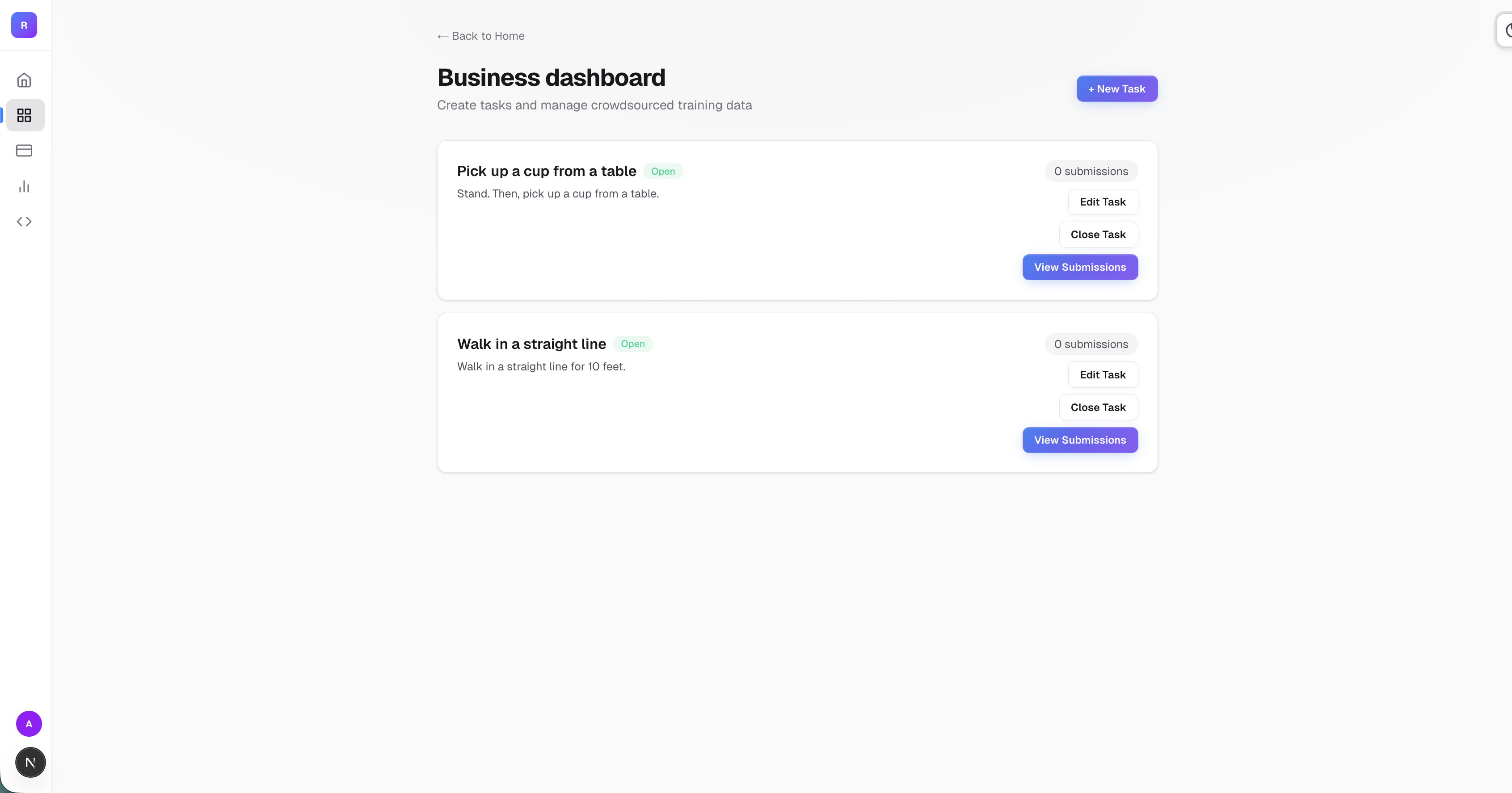Click the Open status badge on cup task
Image resolution: width=1512 pixels, height=793 pixels.
pyautogui.click(x=663, y=171)
